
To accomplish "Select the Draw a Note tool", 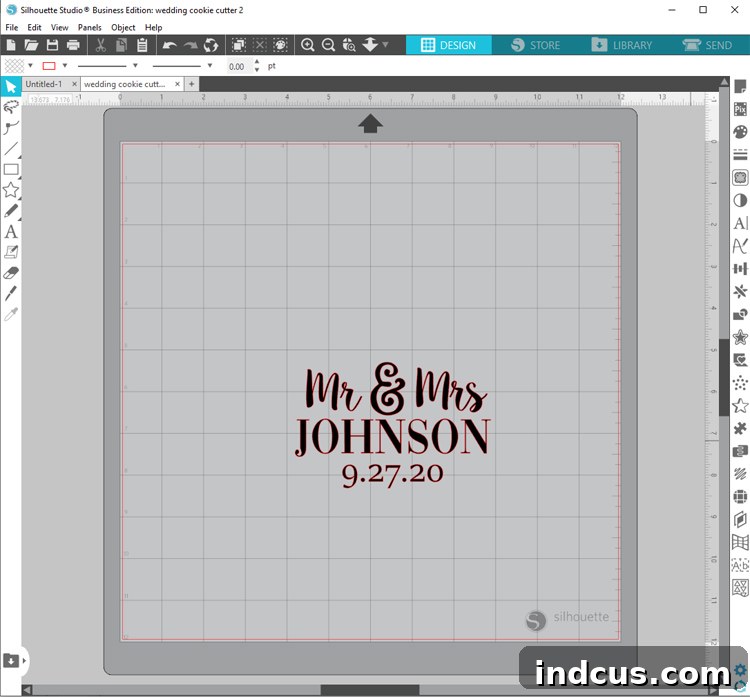I will click(11, 252).
